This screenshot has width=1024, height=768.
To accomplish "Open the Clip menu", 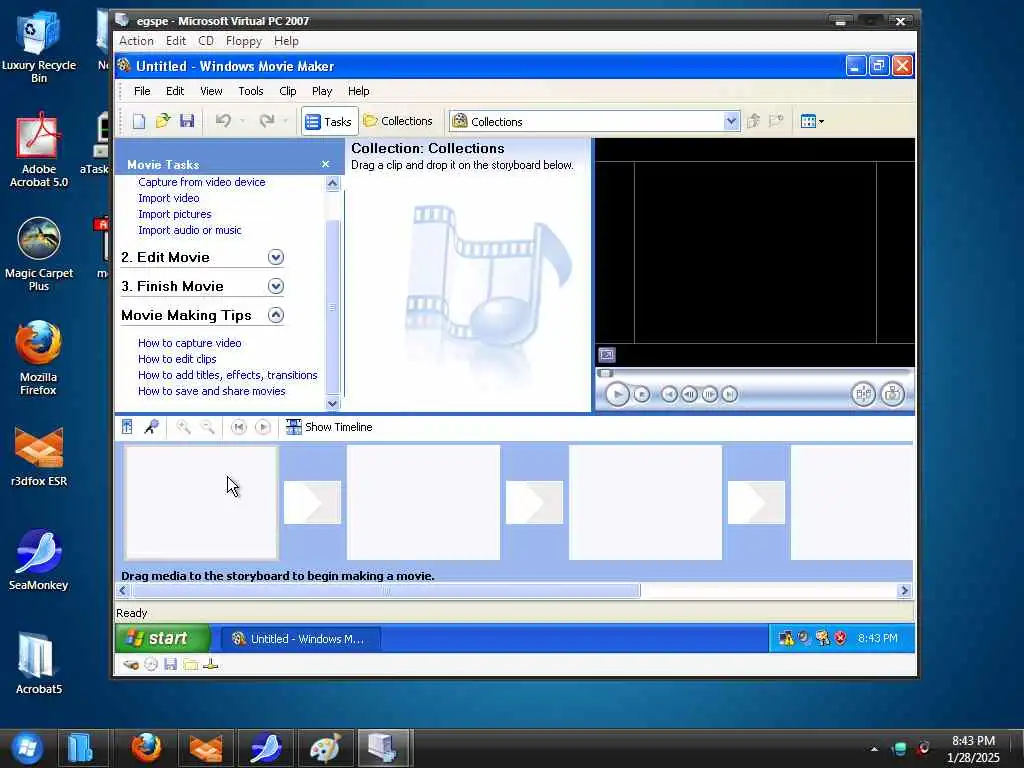I will pos(288,91).
